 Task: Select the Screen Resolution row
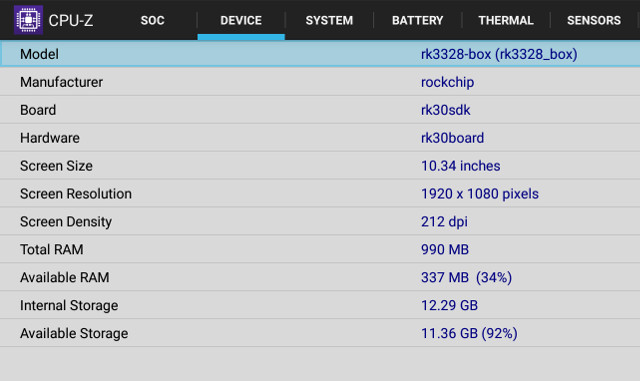tap(320, 194)
